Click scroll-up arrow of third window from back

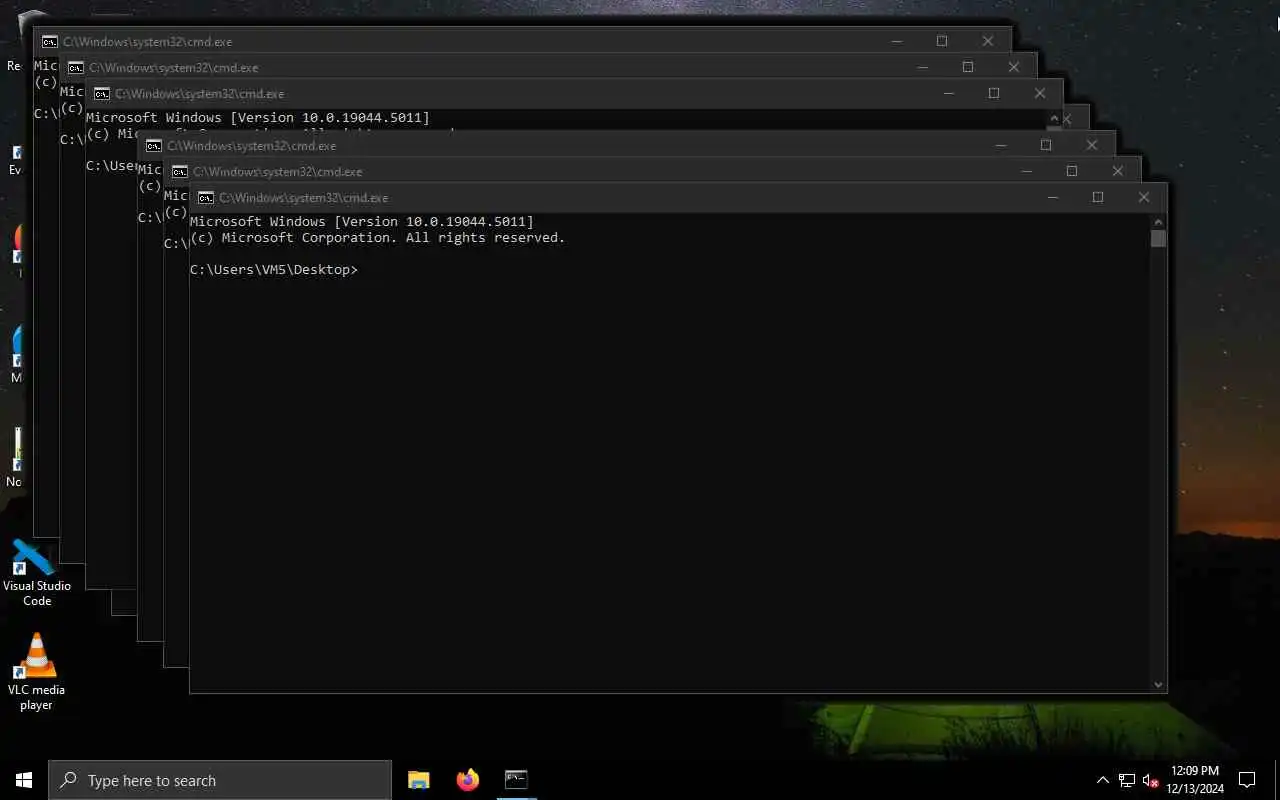click(1054, 117)
